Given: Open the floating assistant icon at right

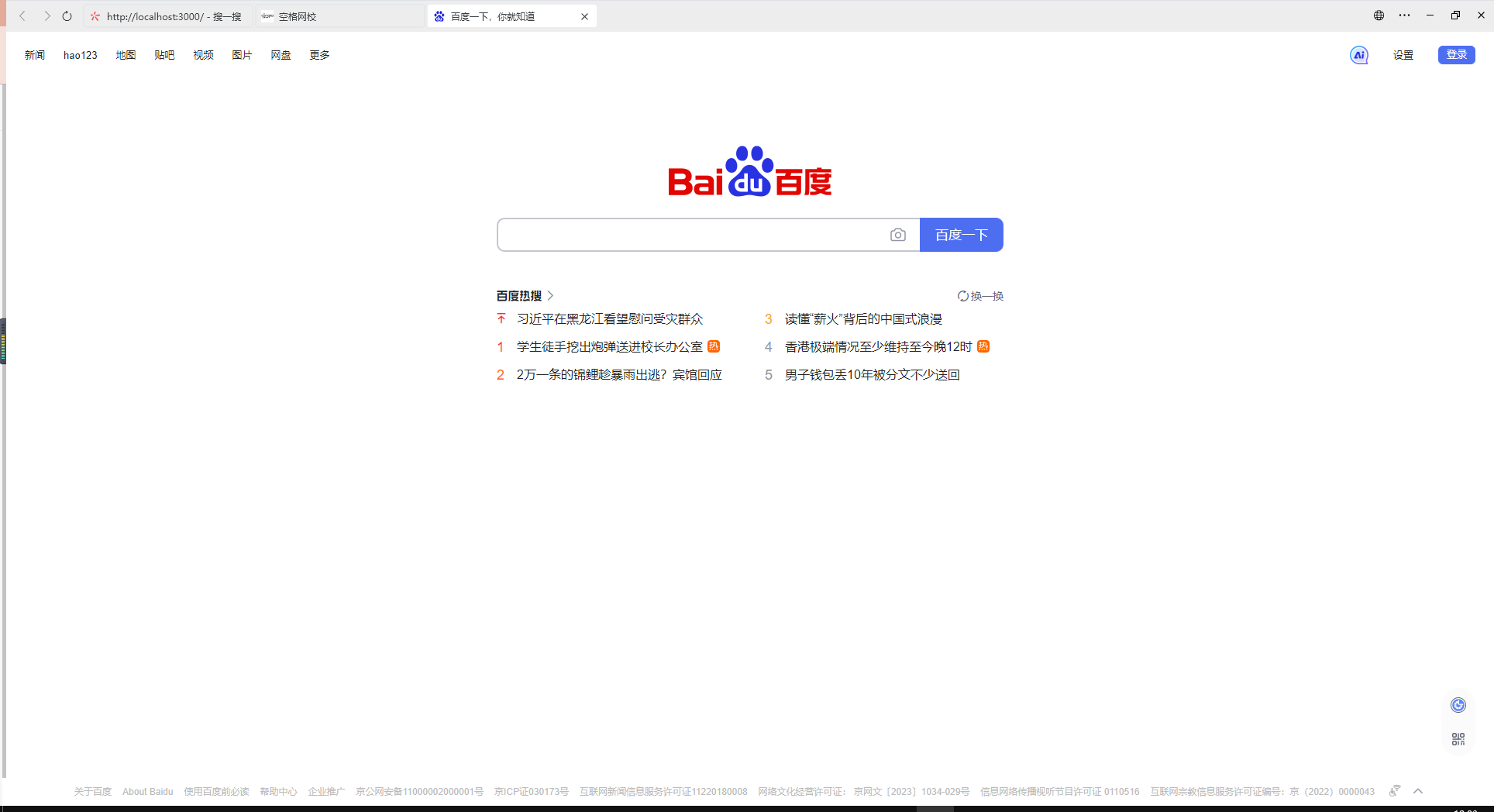Looking at the screenshot, I should click(1458, 705).
